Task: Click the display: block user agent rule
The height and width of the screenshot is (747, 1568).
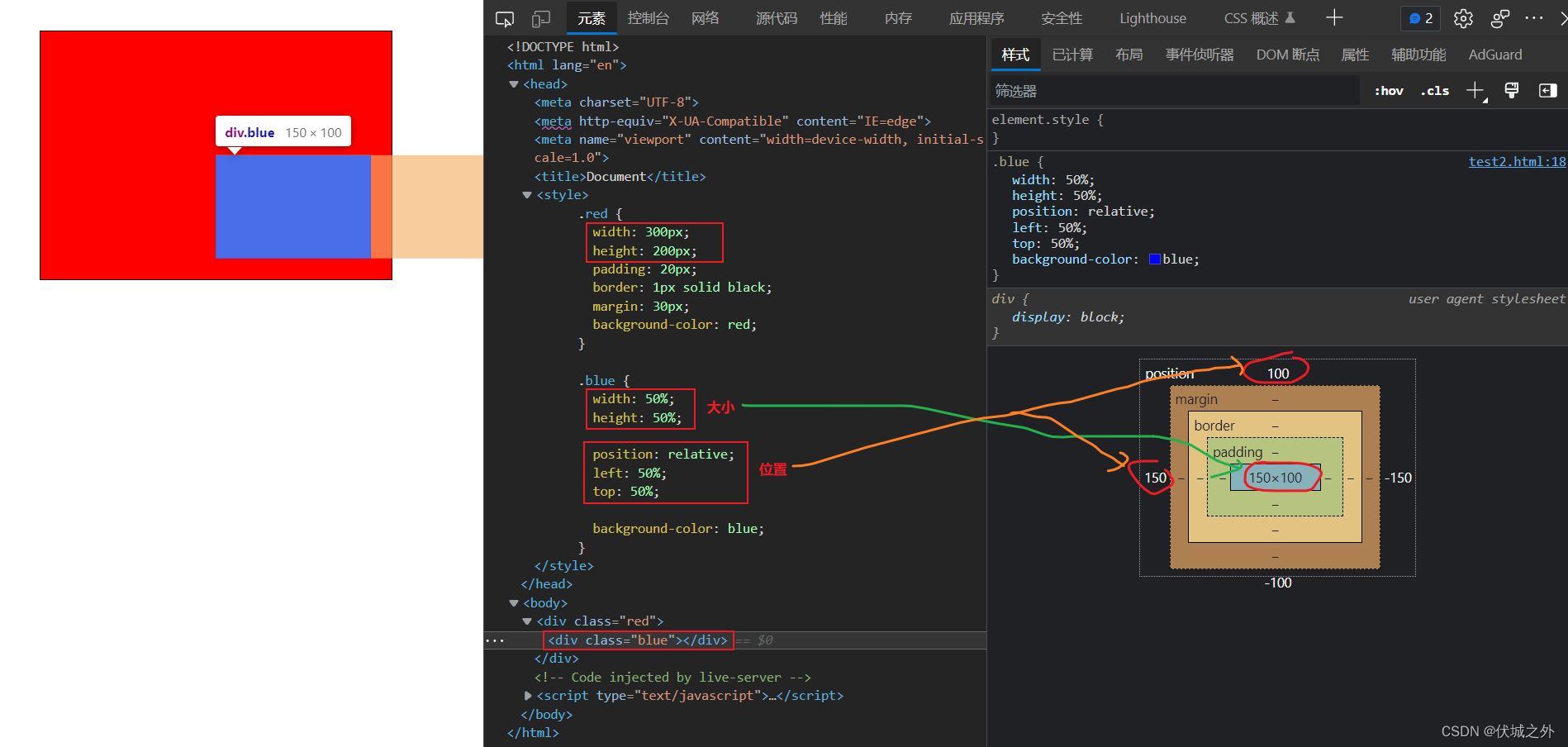Action: pos(1068,317)
